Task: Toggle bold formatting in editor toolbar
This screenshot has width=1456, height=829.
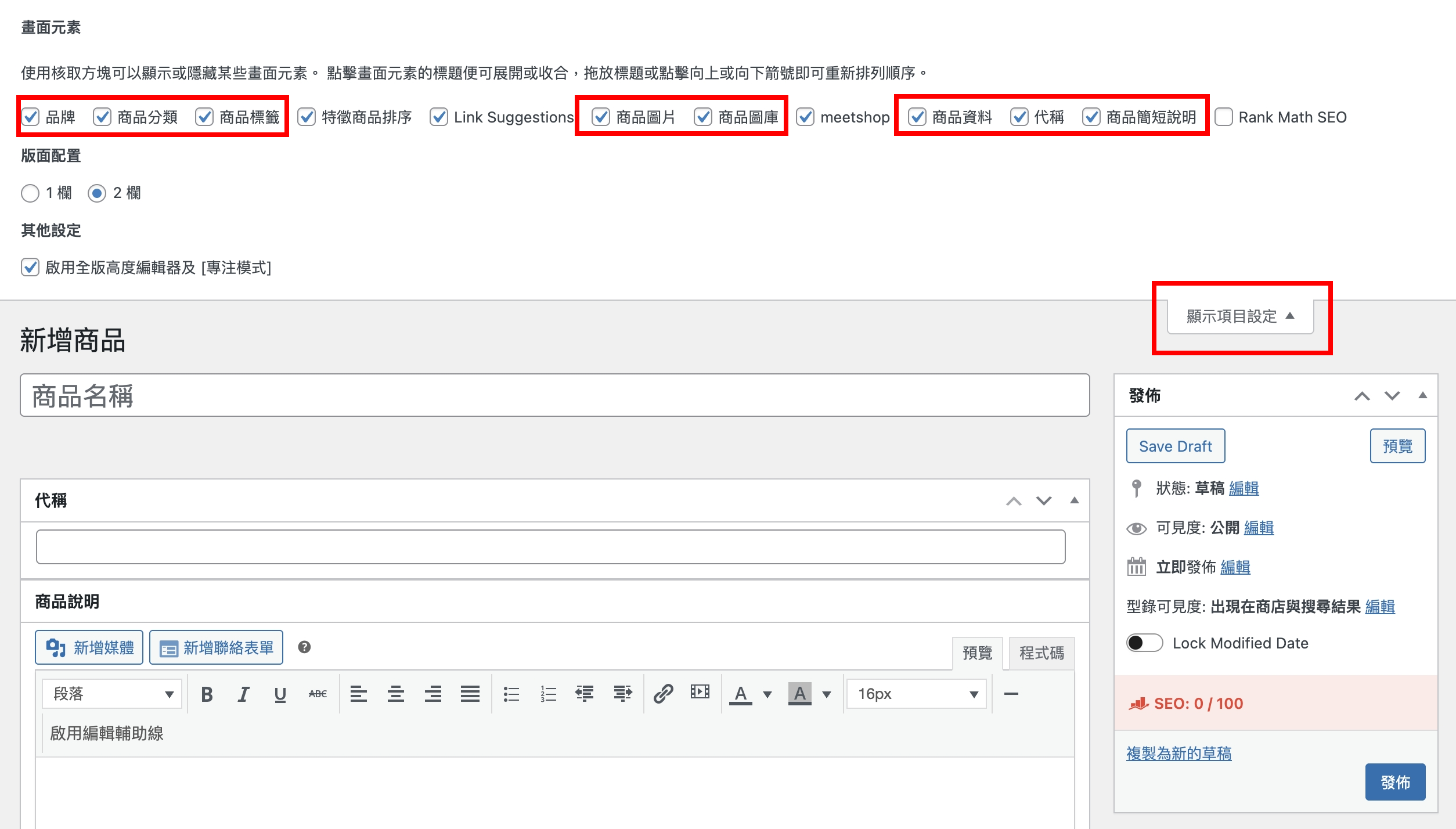Action: (207, 694)
